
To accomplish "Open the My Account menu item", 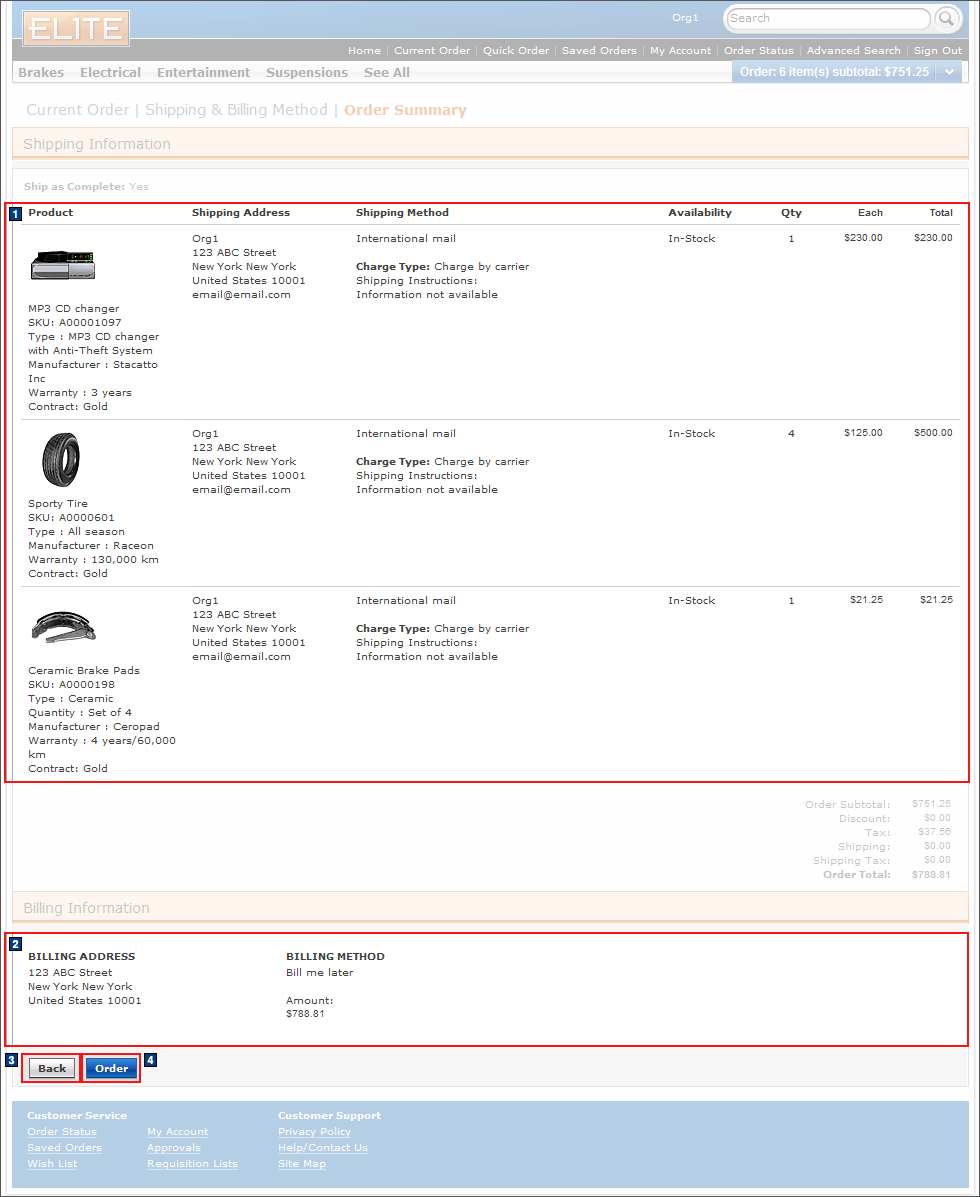I will coord(680,50).
